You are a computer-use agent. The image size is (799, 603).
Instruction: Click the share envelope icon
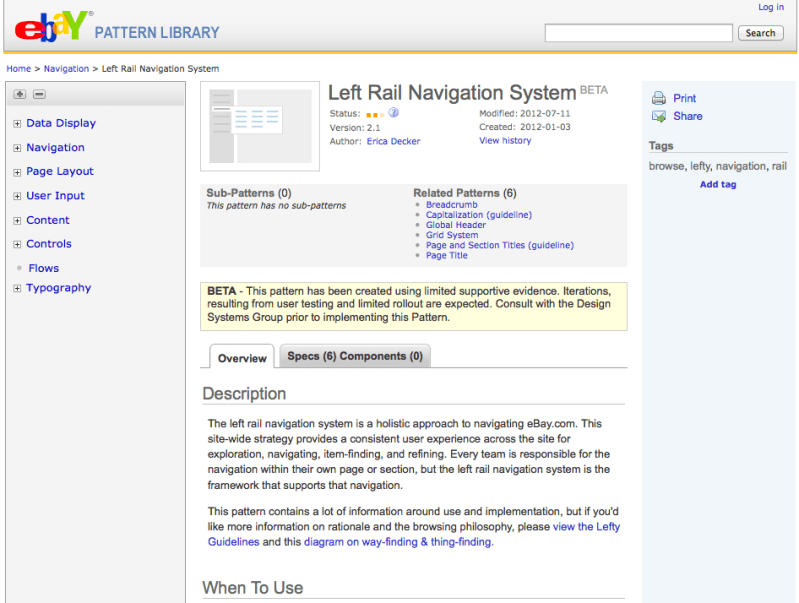pos(659,116)
